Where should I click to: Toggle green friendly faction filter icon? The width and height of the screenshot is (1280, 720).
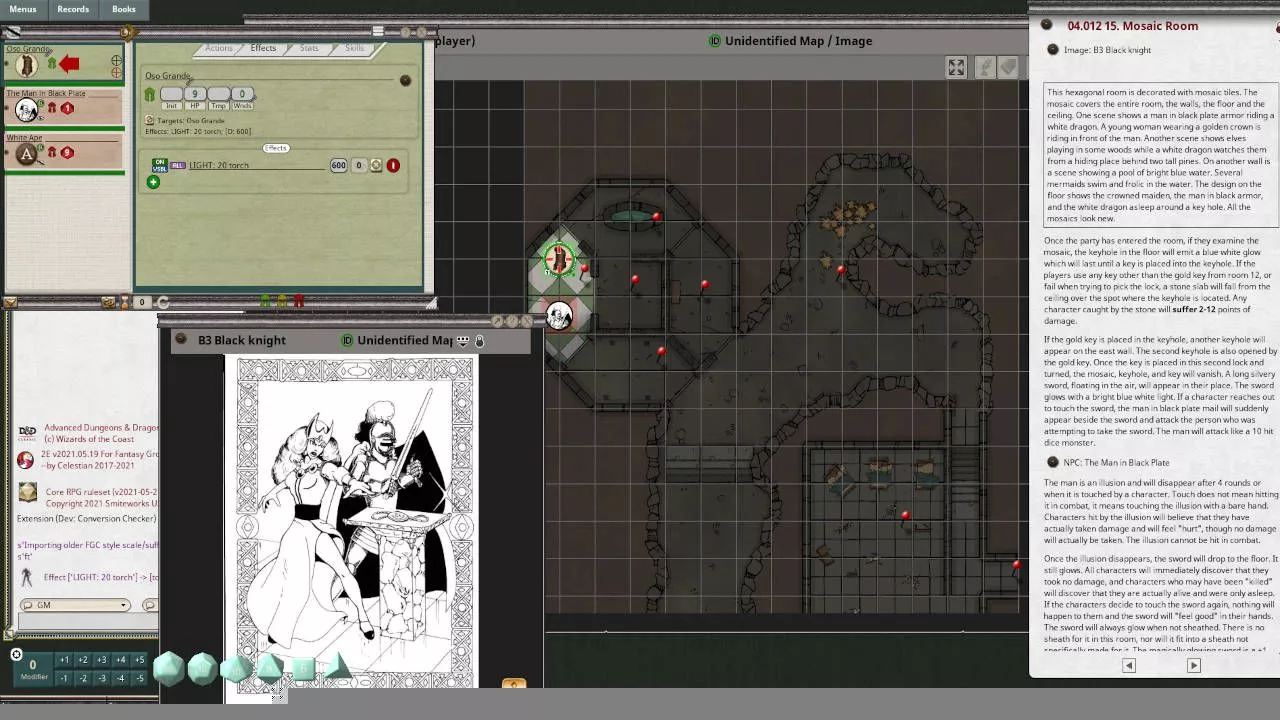tap(265, 301)
